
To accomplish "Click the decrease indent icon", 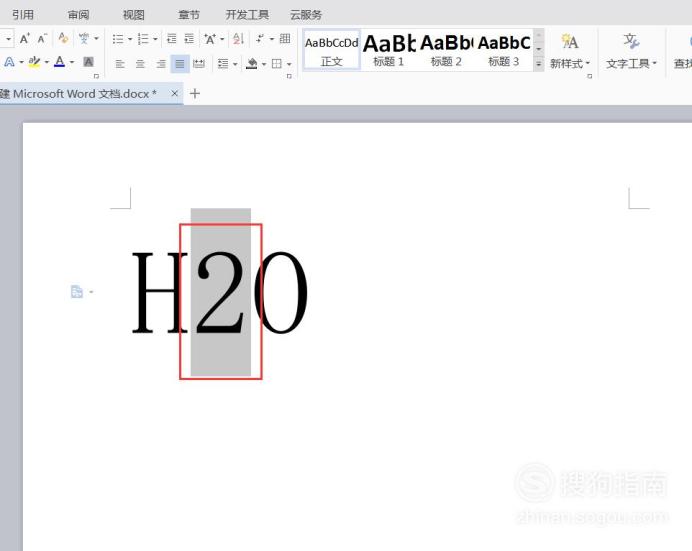I will [x=172, y=39].
